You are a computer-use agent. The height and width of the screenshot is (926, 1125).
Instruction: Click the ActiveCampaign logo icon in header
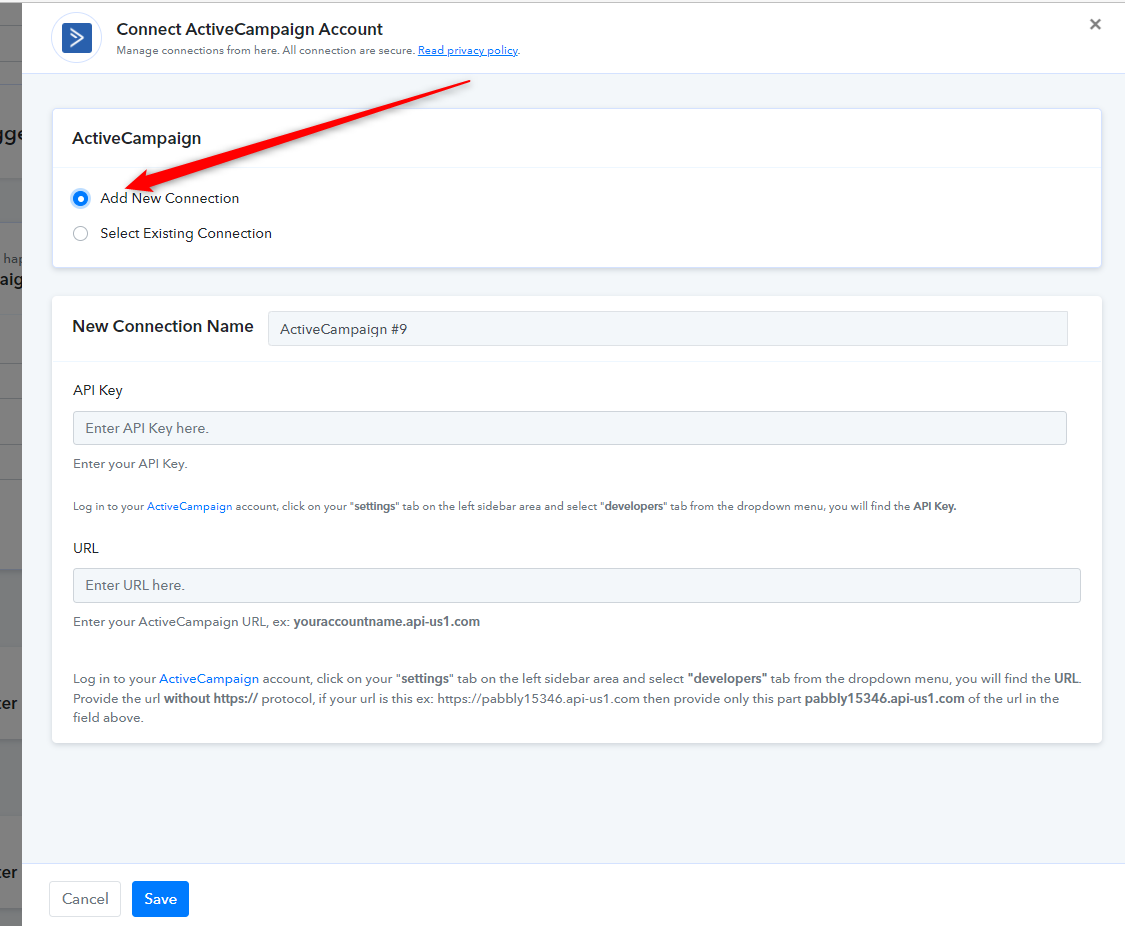(x=77, y=38)
